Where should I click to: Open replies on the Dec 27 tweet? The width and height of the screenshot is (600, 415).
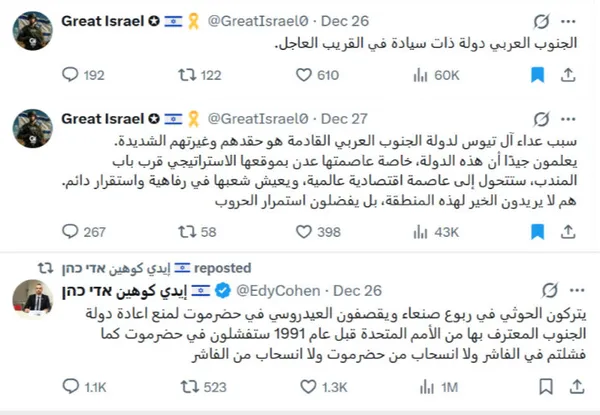tap(69, 231)
